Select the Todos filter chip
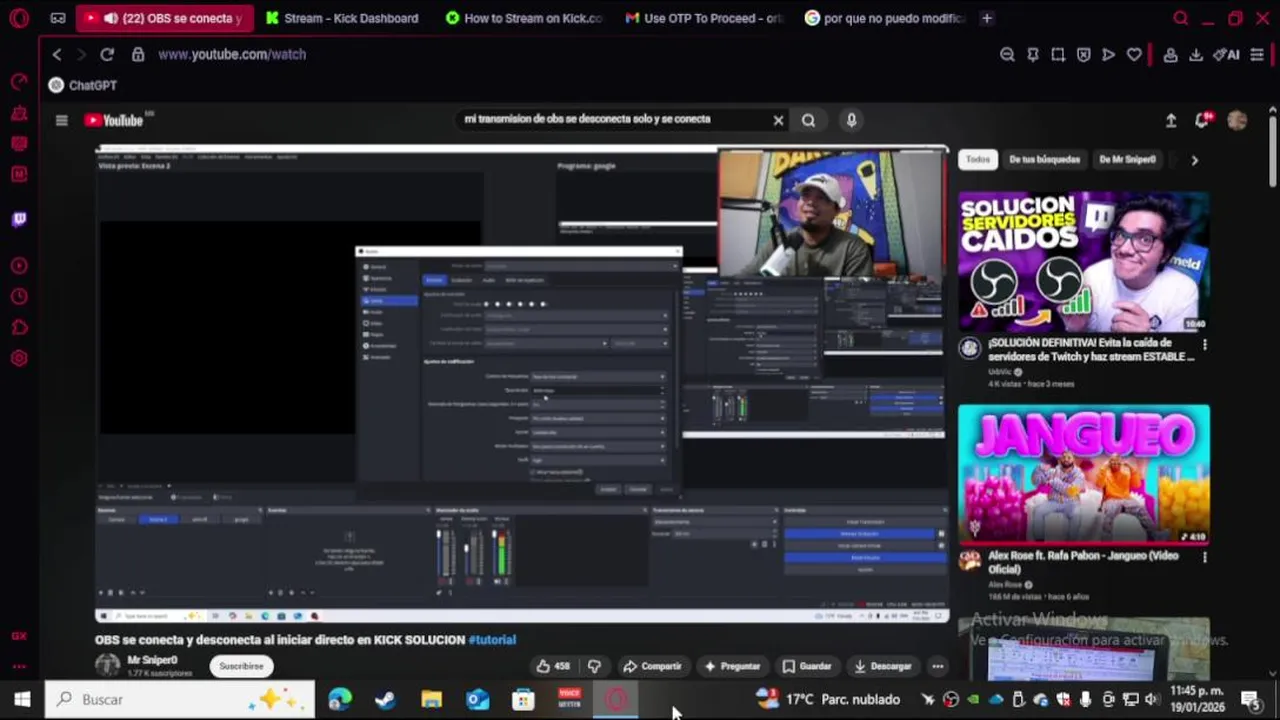The width and height of the screenshot is (1280, 720). 978,159
